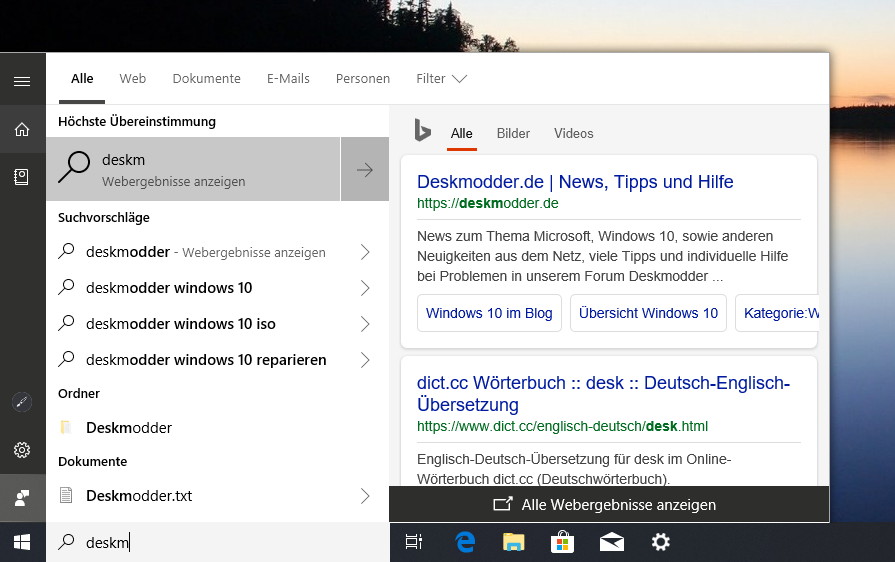Expand chevron for 'deskmodder windows 10'

point(365,288)
